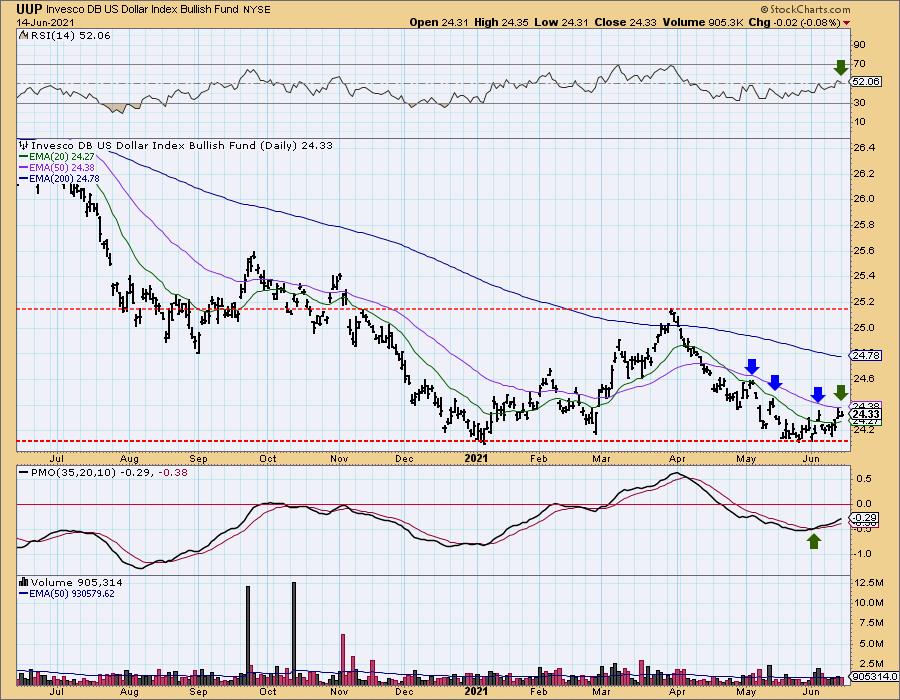Click the Mar label under volume panel

(x=600, y=691)
